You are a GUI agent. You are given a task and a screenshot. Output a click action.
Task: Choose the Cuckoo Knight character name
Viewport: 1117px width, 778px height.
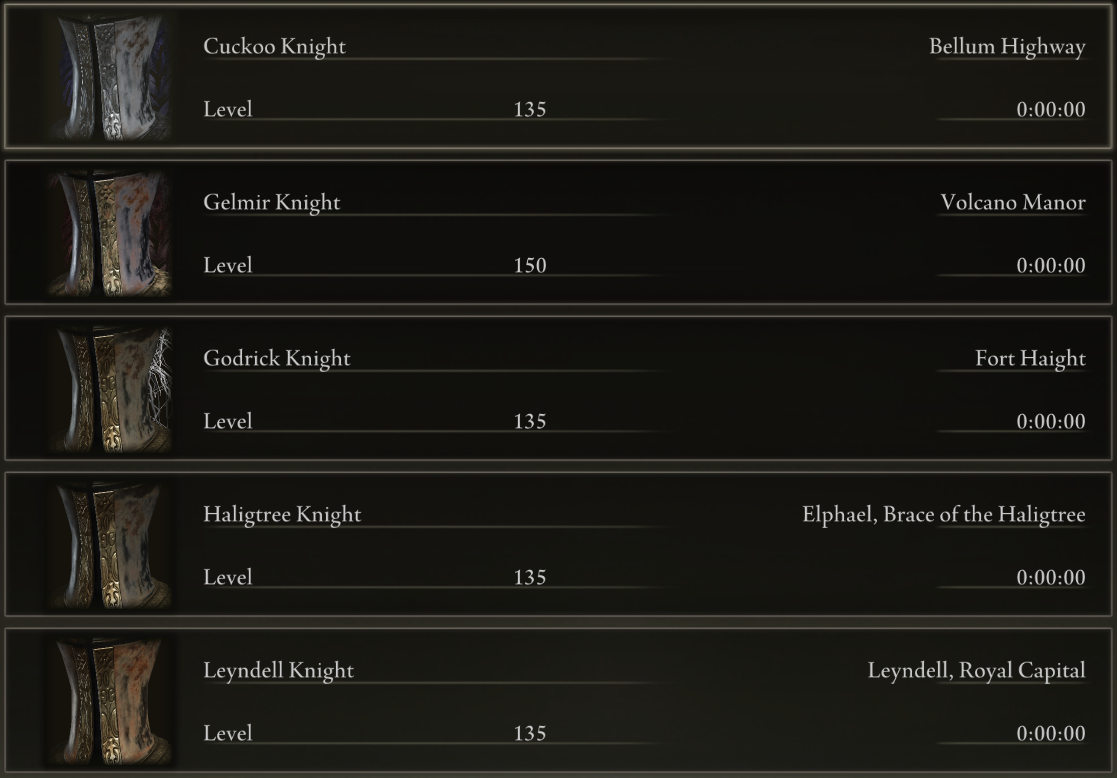tap(274, 46)
